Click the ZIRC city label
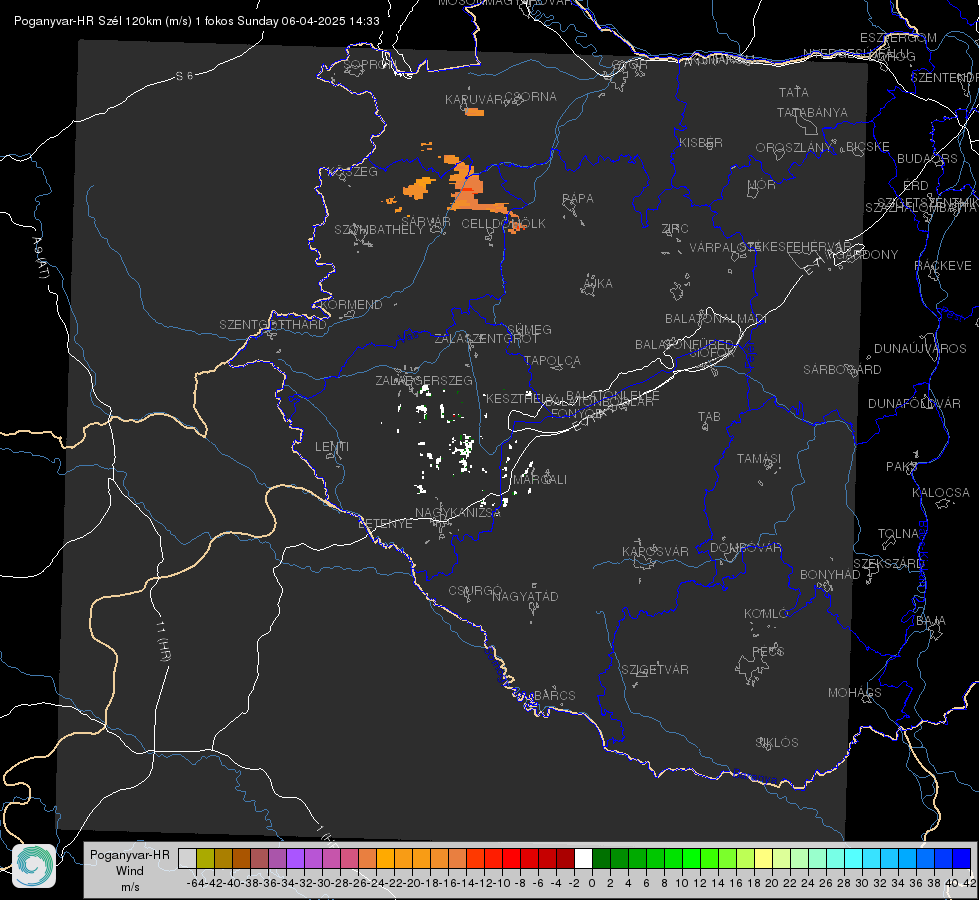This screenshot has height=900, width=979. [x=675, y=229]
